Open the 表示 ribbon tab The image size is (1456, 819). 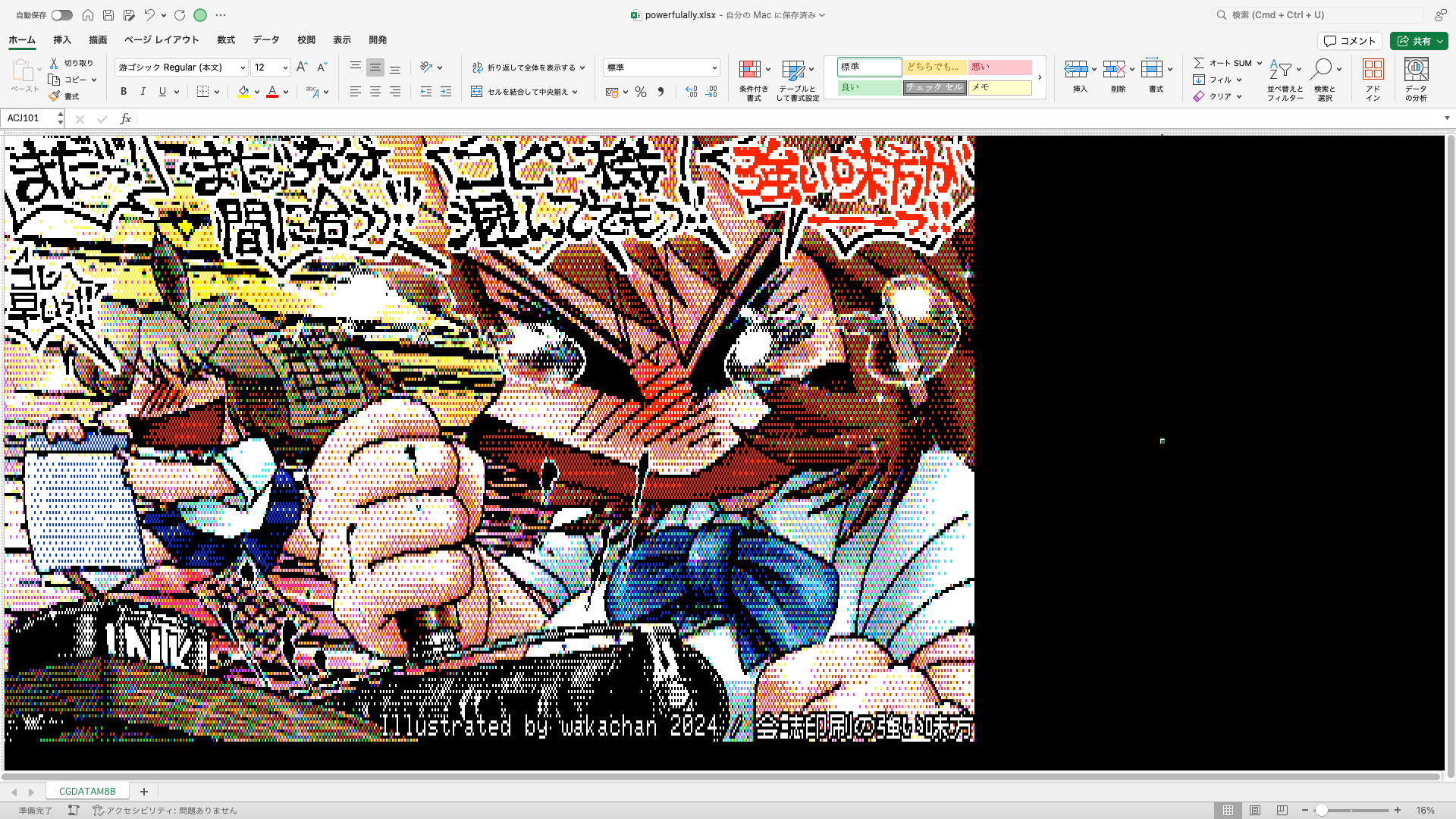[342, 40]
